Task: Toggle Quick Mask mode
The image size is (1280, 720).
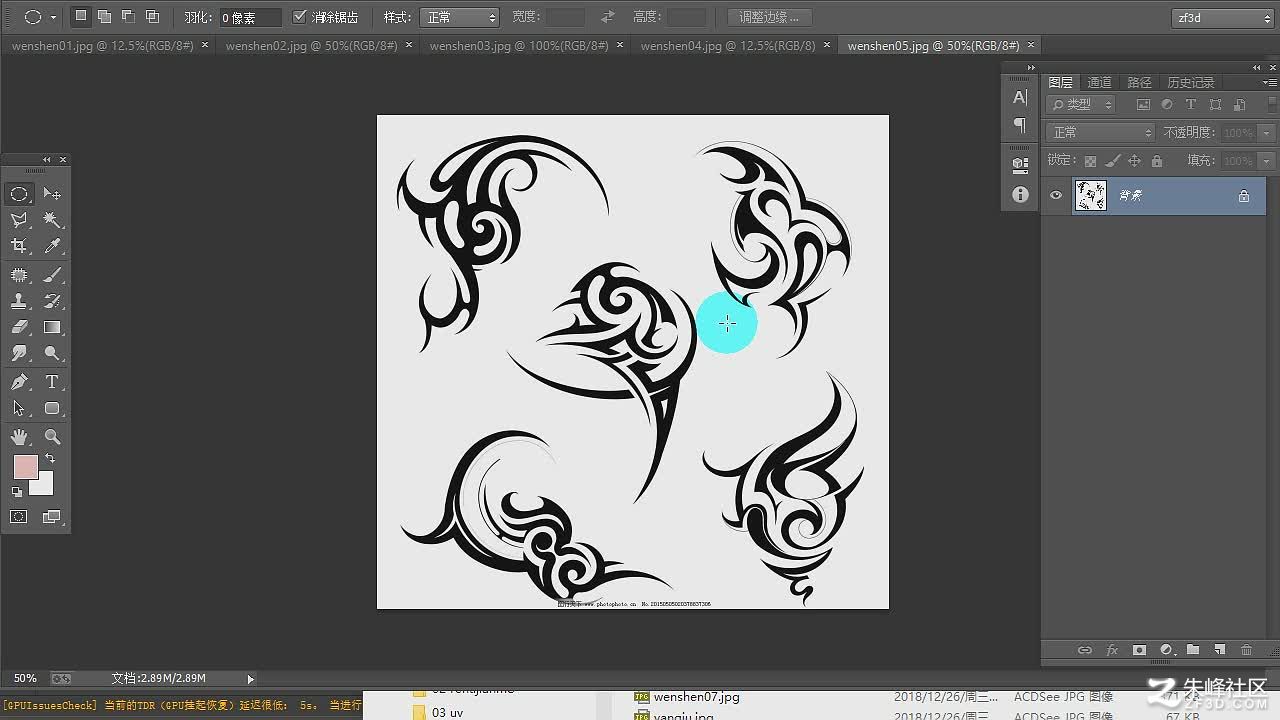Action: [x=19, y=517]
